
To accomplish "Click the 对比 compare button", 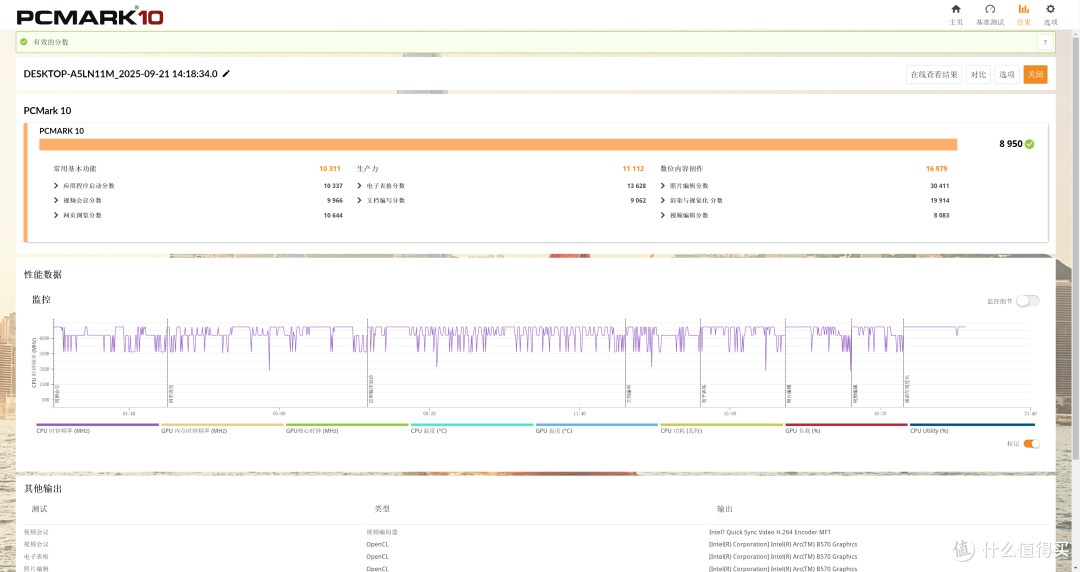I will point(978,74).
